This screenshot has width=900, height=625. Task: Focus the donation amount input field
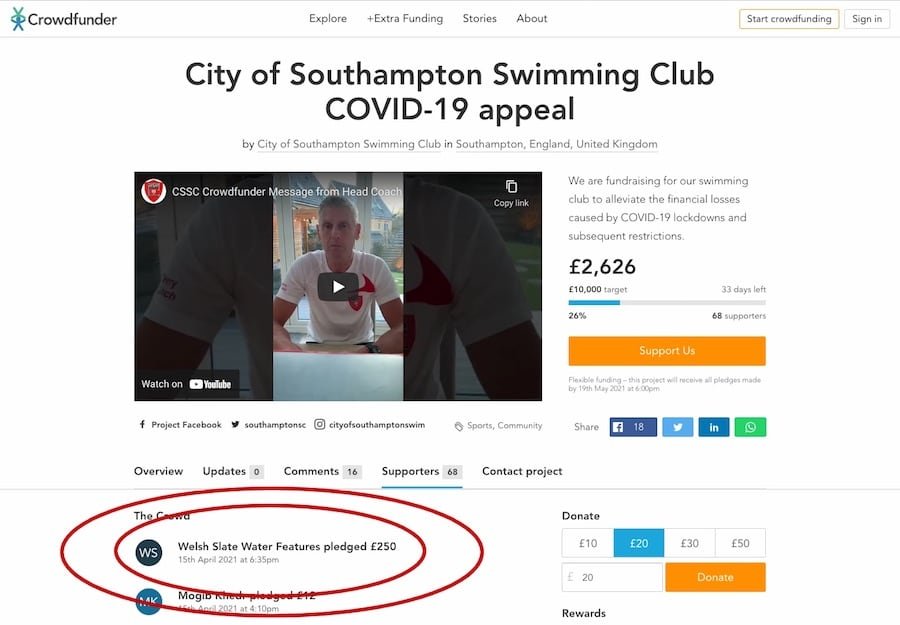(x=612, y=577)
